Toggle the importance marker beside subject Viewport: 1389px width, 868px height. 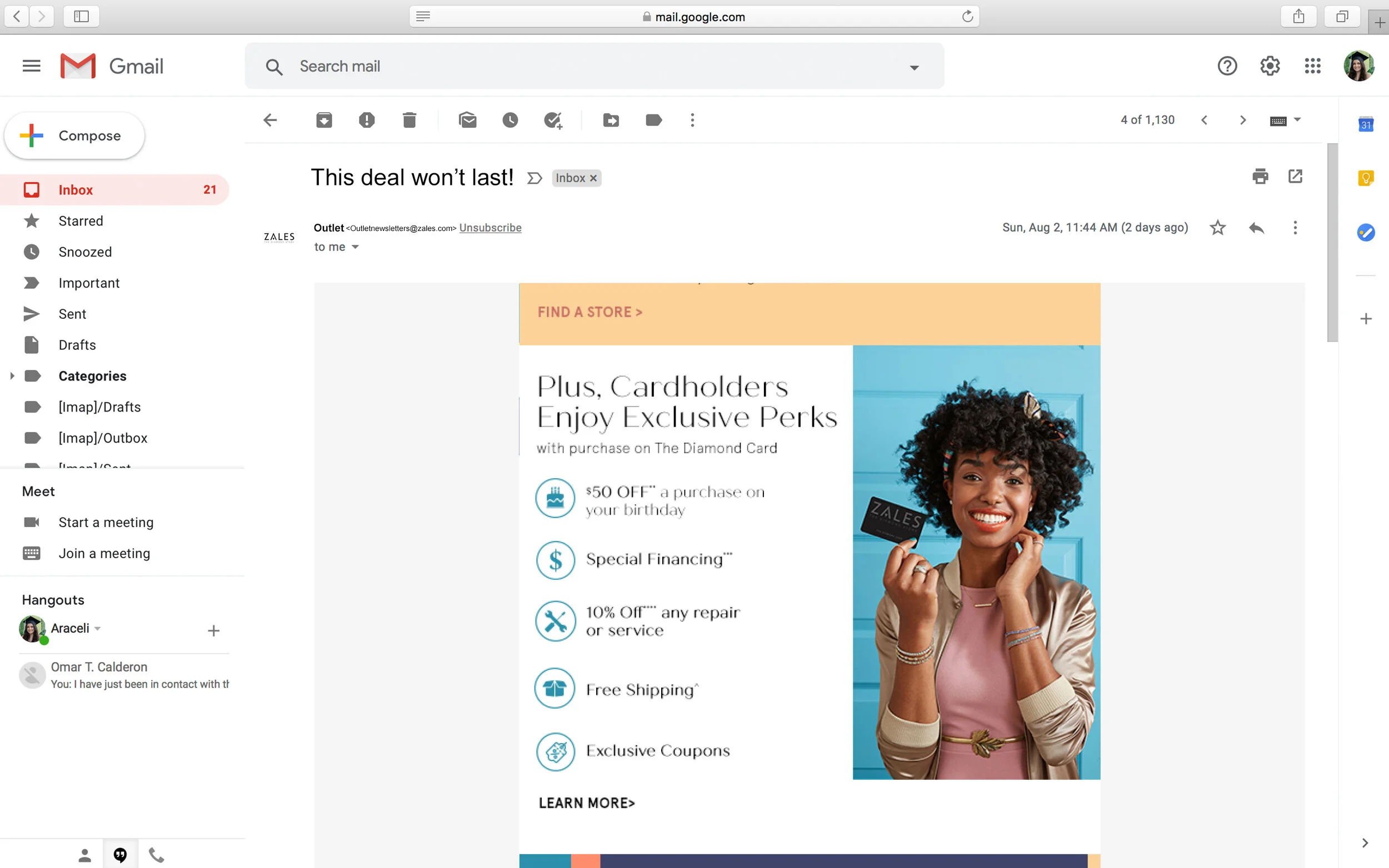(534, 178)
